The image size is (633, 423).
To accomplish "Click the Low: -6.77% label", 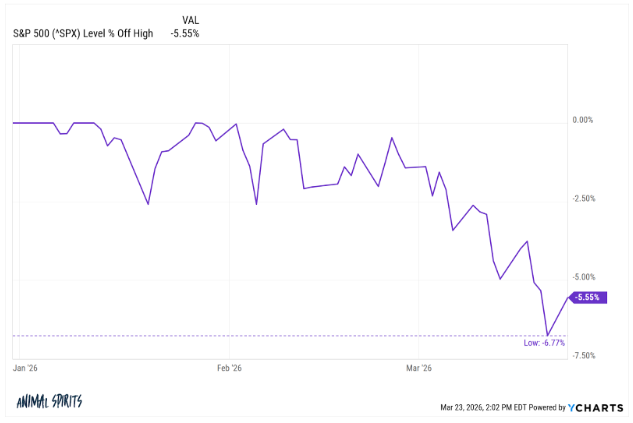I will (544, 343).
